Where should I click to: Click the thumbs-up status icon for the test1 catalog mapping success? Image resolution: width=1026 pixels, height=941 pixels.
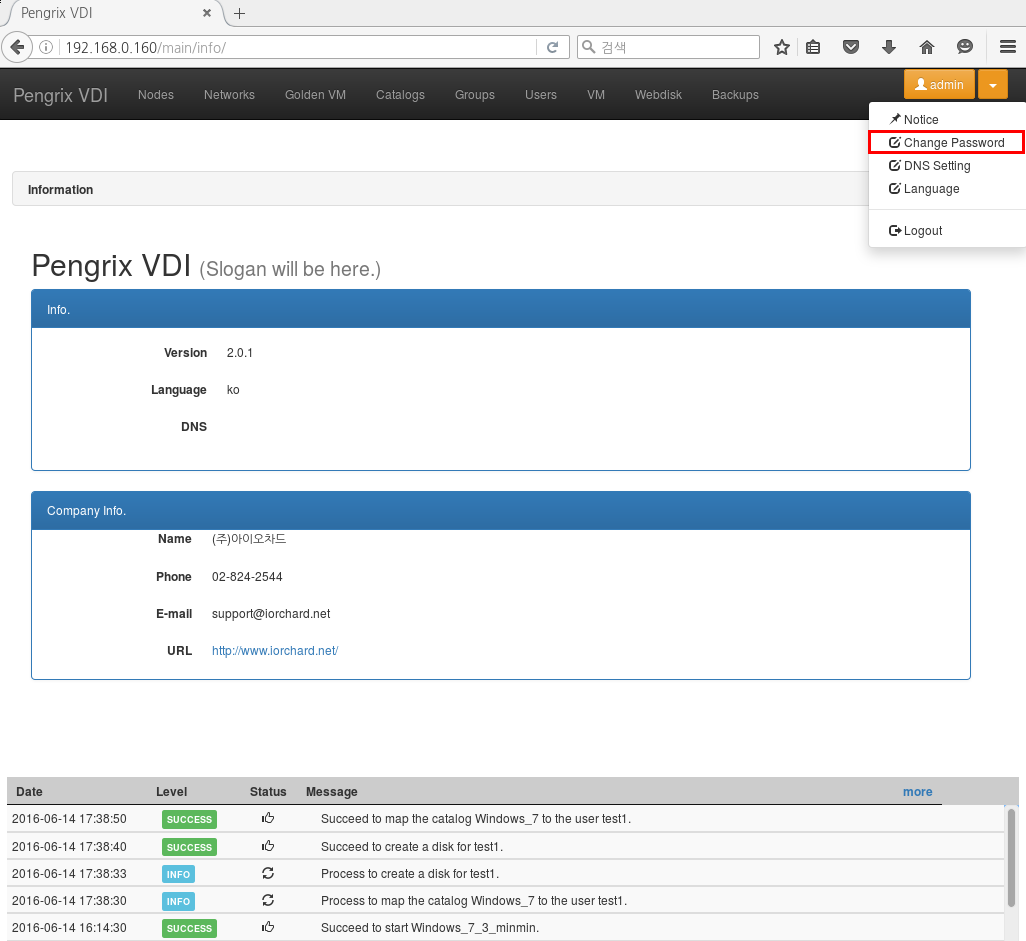pos(268,818)
